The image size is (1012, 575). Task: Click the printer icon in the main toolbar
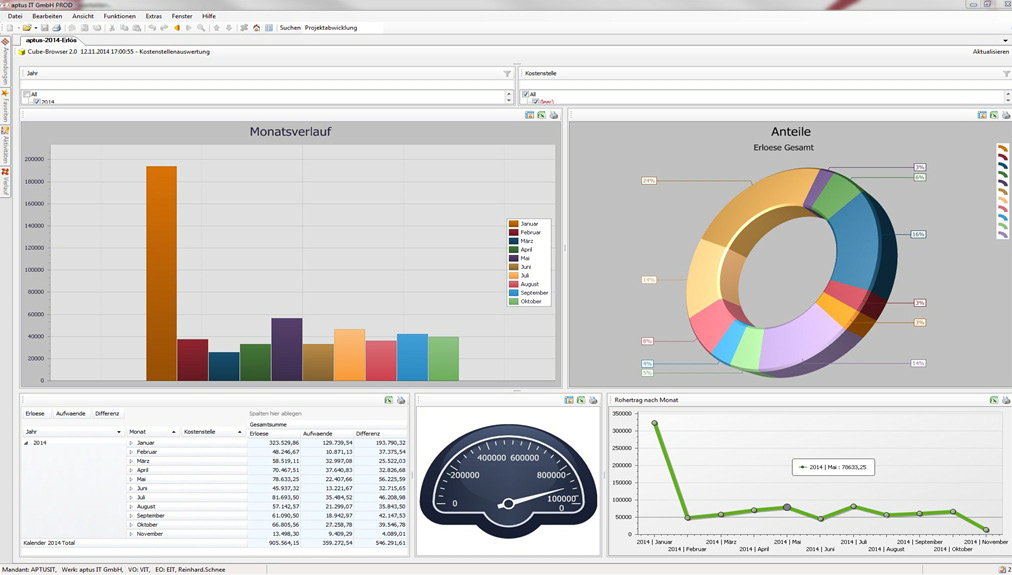pos(57,28)
